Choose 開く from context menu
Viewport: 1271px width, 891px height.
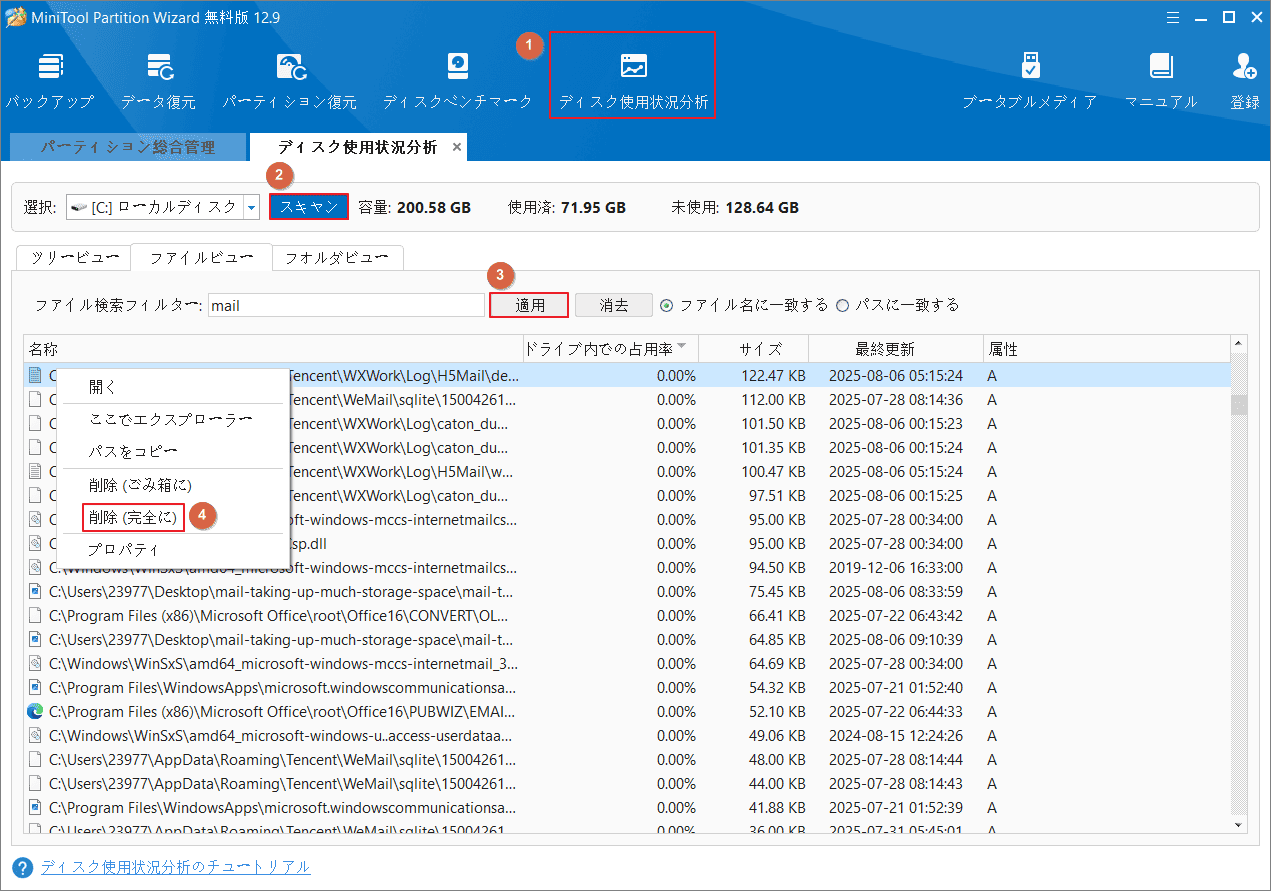pyautogui.click(x=173, y=387)
